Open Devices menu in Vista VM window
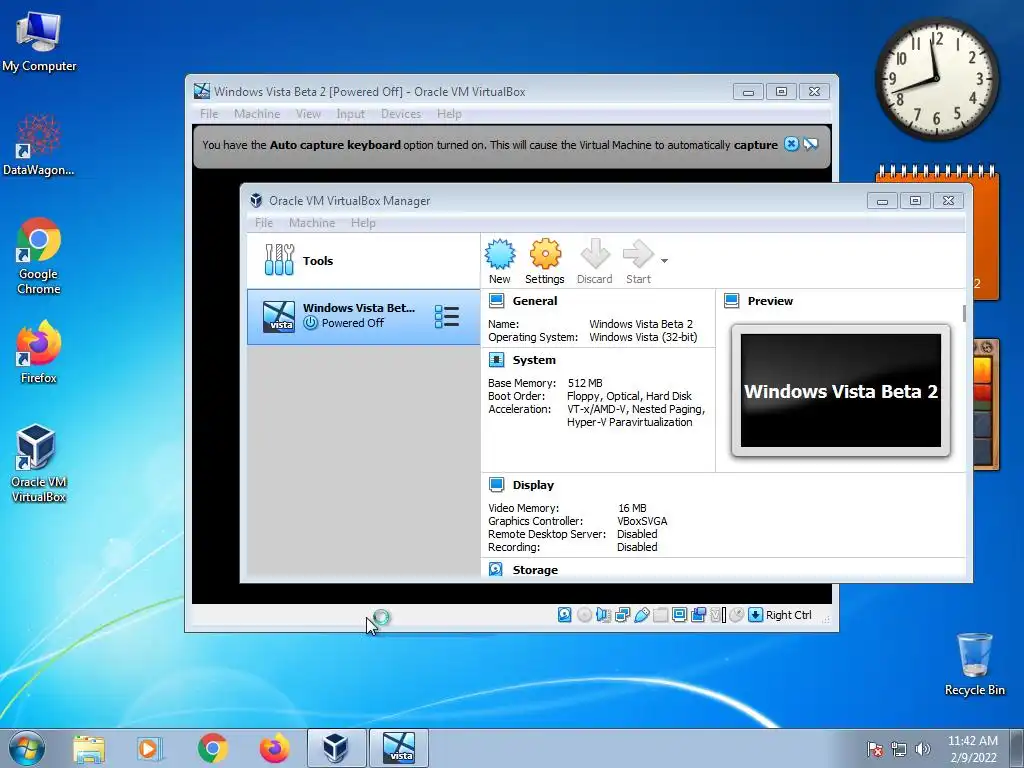The width and height of the screenshot is (1024, 768). [401, 114]
